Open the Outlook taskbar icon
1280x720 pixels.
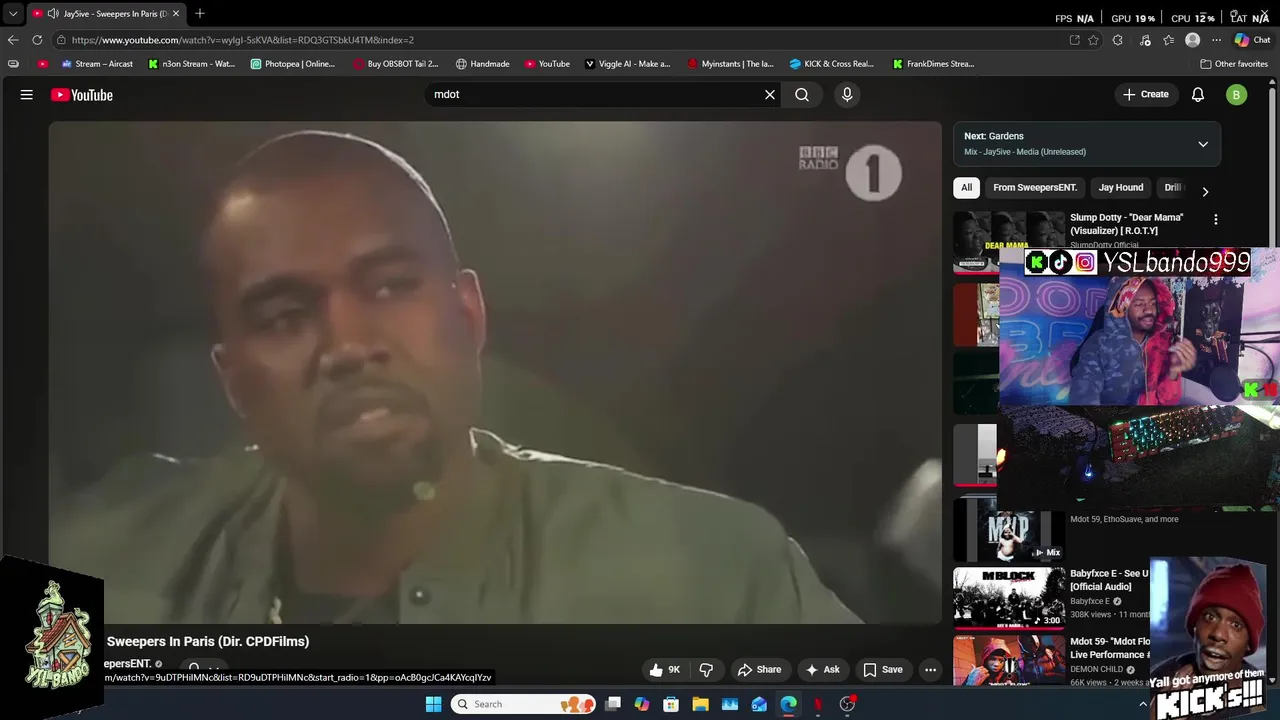(759, 704)
